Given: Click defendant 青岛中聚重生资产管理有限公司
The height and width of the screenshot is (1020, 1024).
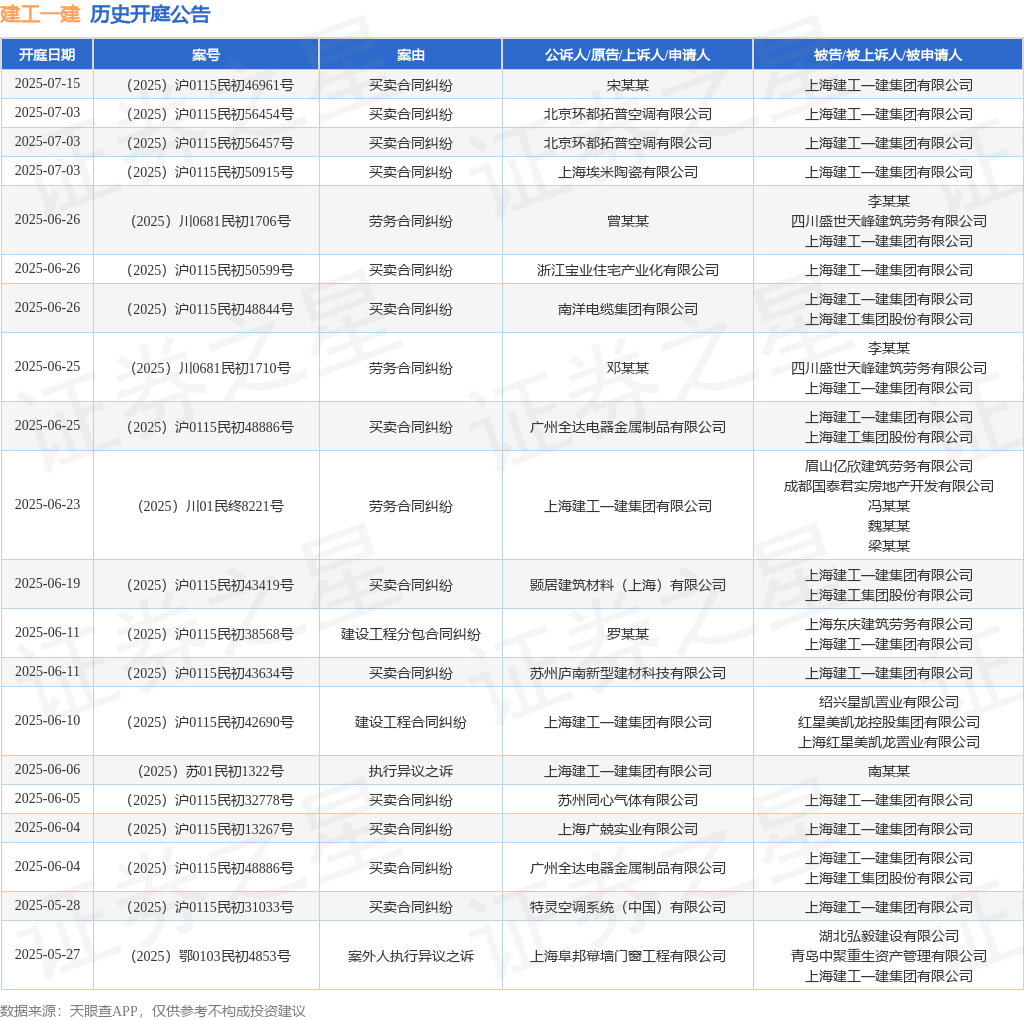Looking at the screenshot, I should 888,957.
